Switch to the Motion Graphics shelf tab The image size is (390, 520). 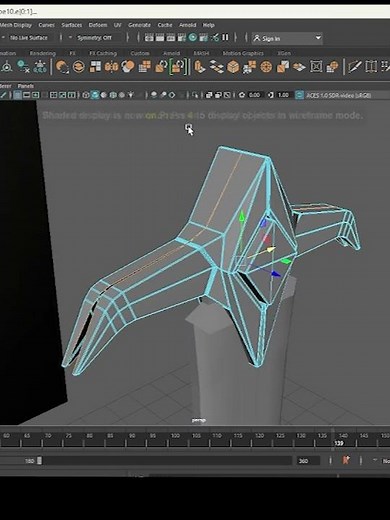[243, 53]
